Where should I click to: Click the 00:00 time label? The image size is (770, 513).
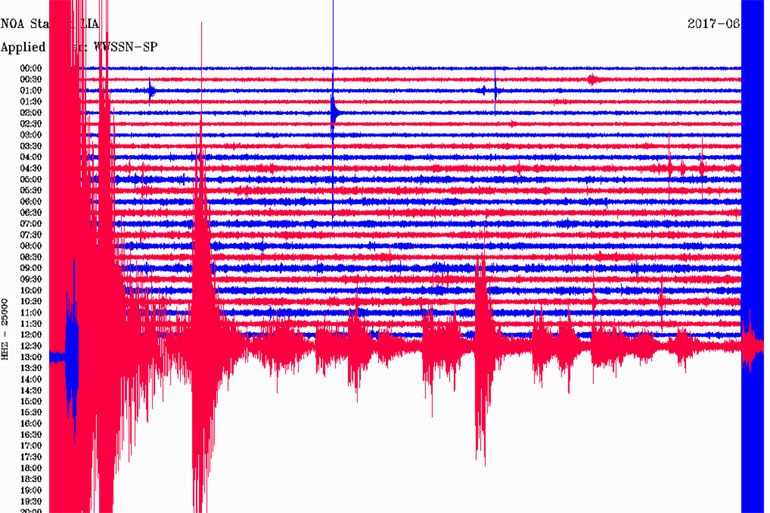30,68
